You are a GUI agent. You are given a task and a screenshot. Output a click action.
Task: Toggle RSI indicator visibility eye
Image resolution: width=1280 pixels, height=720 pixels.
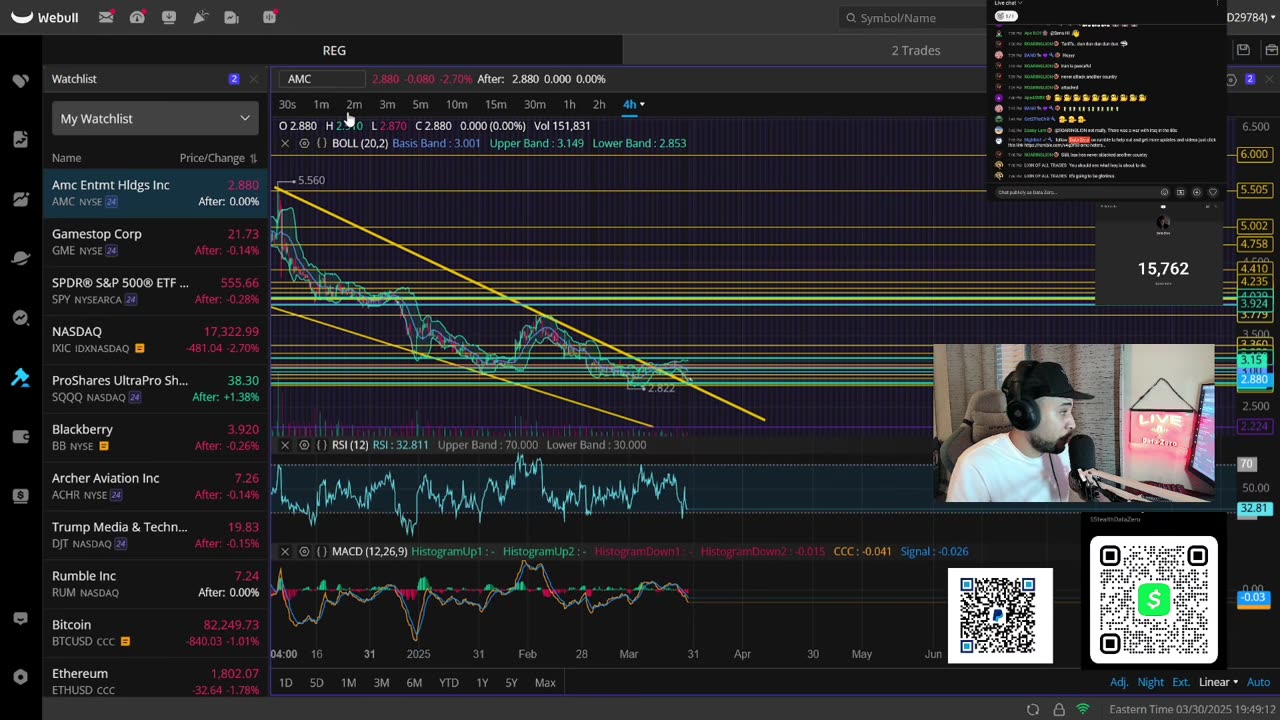(304, 444)
